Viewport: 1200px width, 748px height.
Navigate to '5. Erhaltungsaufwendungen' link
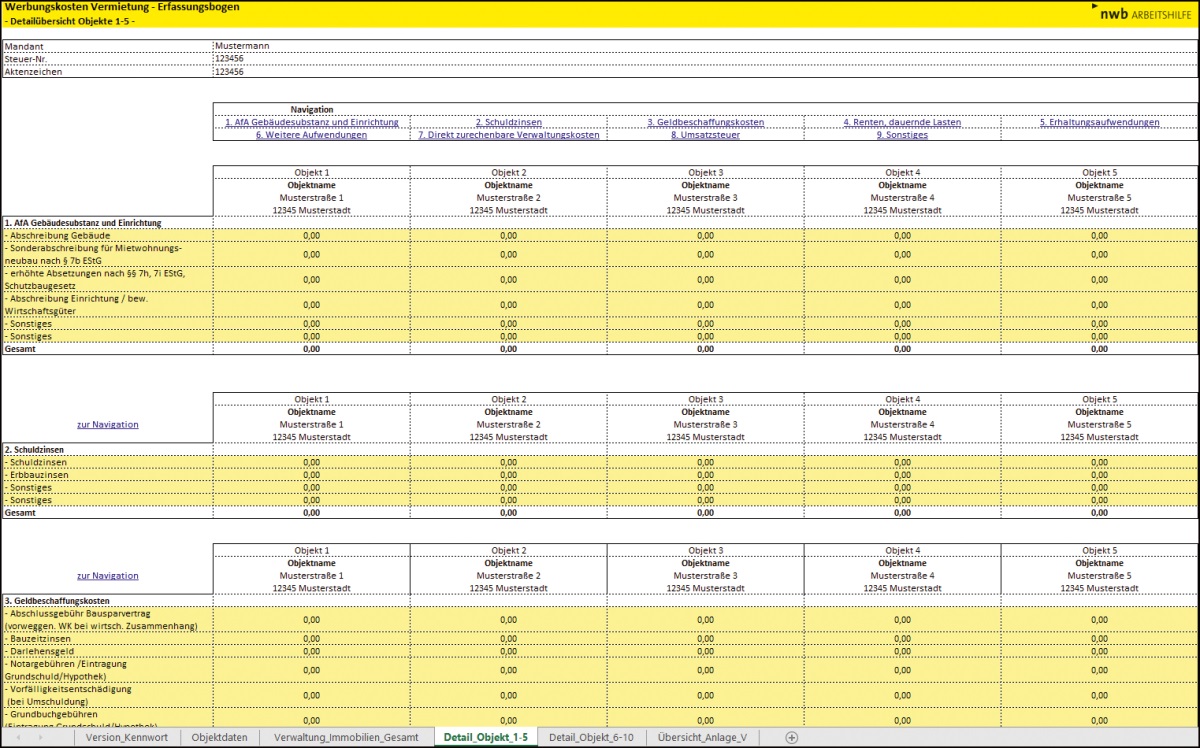1099,122
